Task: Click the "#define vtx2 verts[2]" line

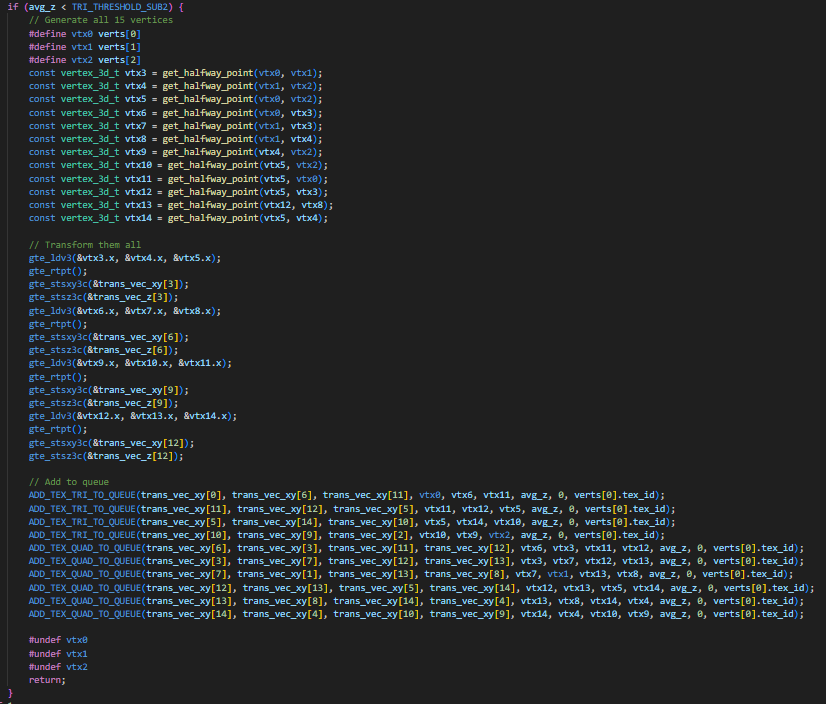Action: pyautogui.click(x=85, y=60)
